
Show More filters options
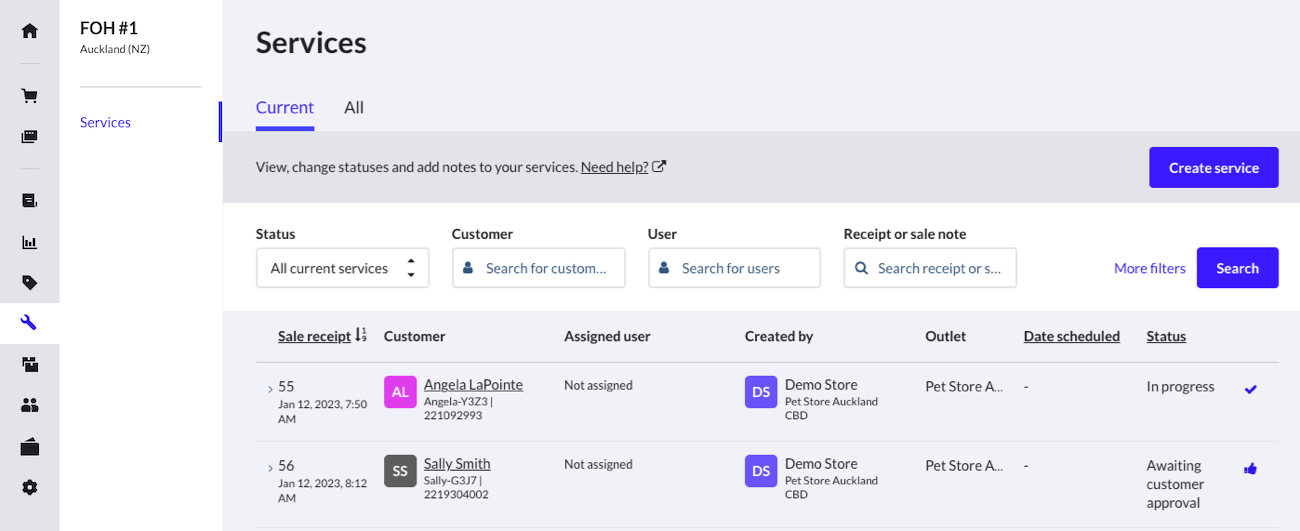1149,268
